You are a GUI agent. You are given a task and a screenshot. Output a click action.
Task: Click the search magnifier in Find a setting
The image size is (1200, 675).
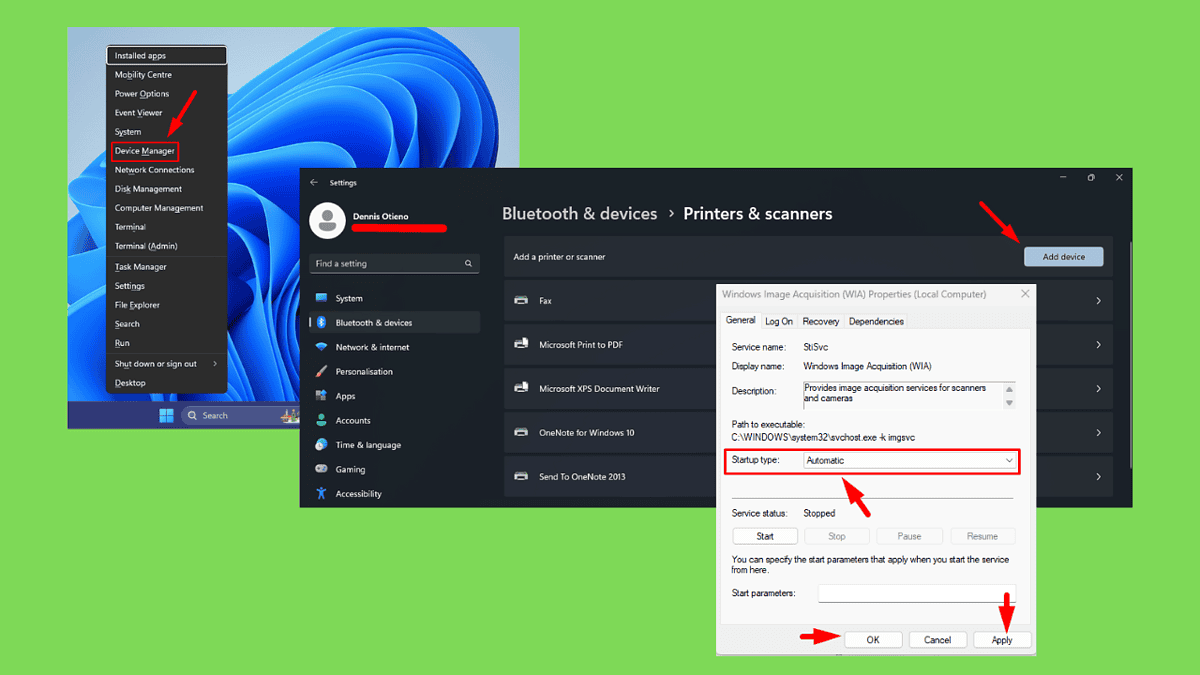click(x=468, y=264)
